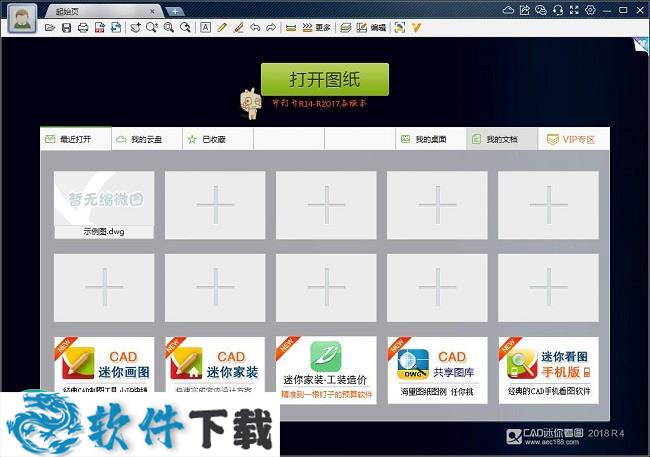Print the drawing via the printer icon

click(83, 28)
